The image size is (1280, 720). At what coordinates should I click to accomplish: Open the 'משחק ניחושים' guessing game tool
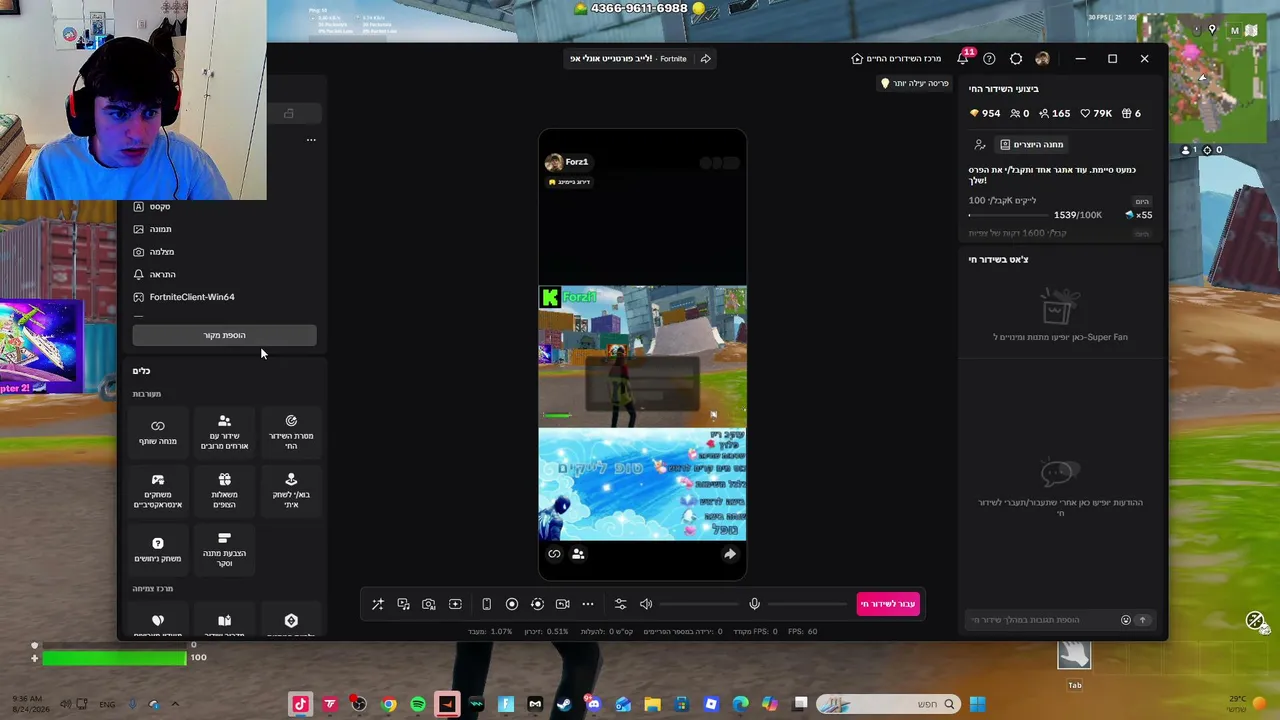click(x=158, y=549)
